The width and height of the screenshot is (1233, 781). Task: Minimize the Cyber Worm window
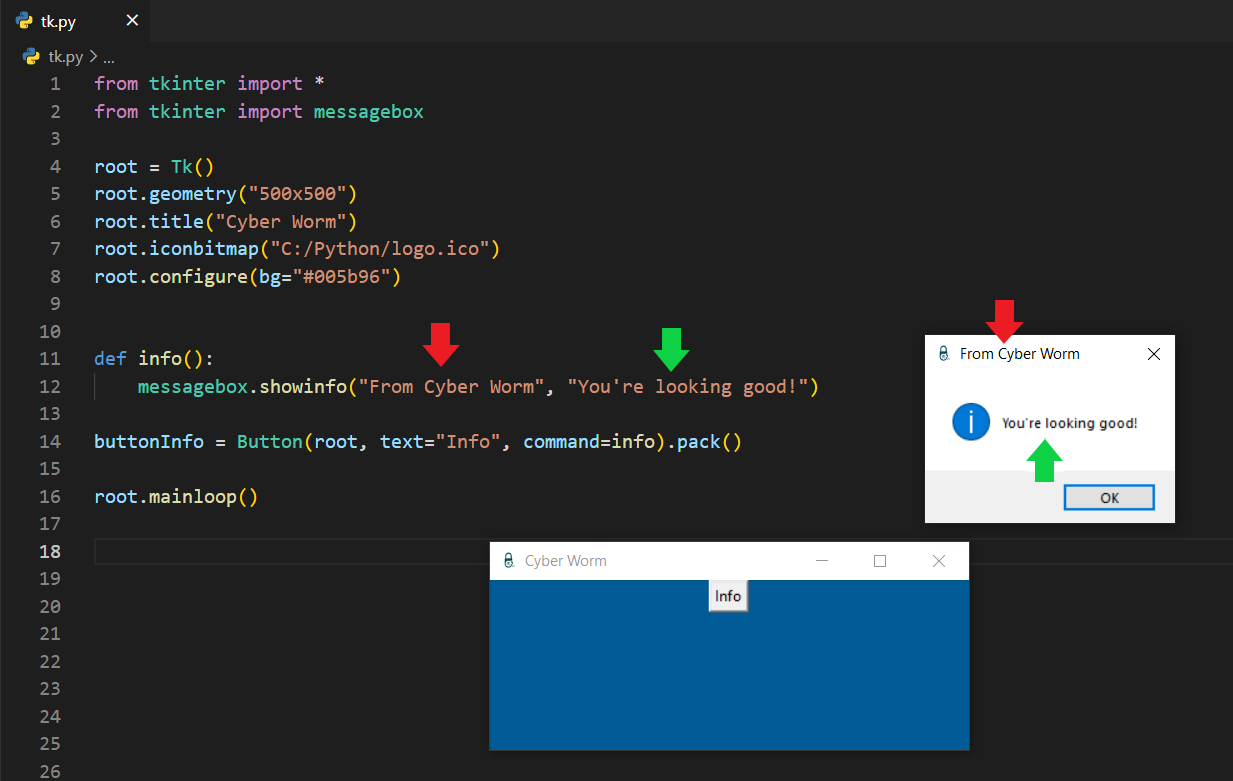click(x=822, y=561)
